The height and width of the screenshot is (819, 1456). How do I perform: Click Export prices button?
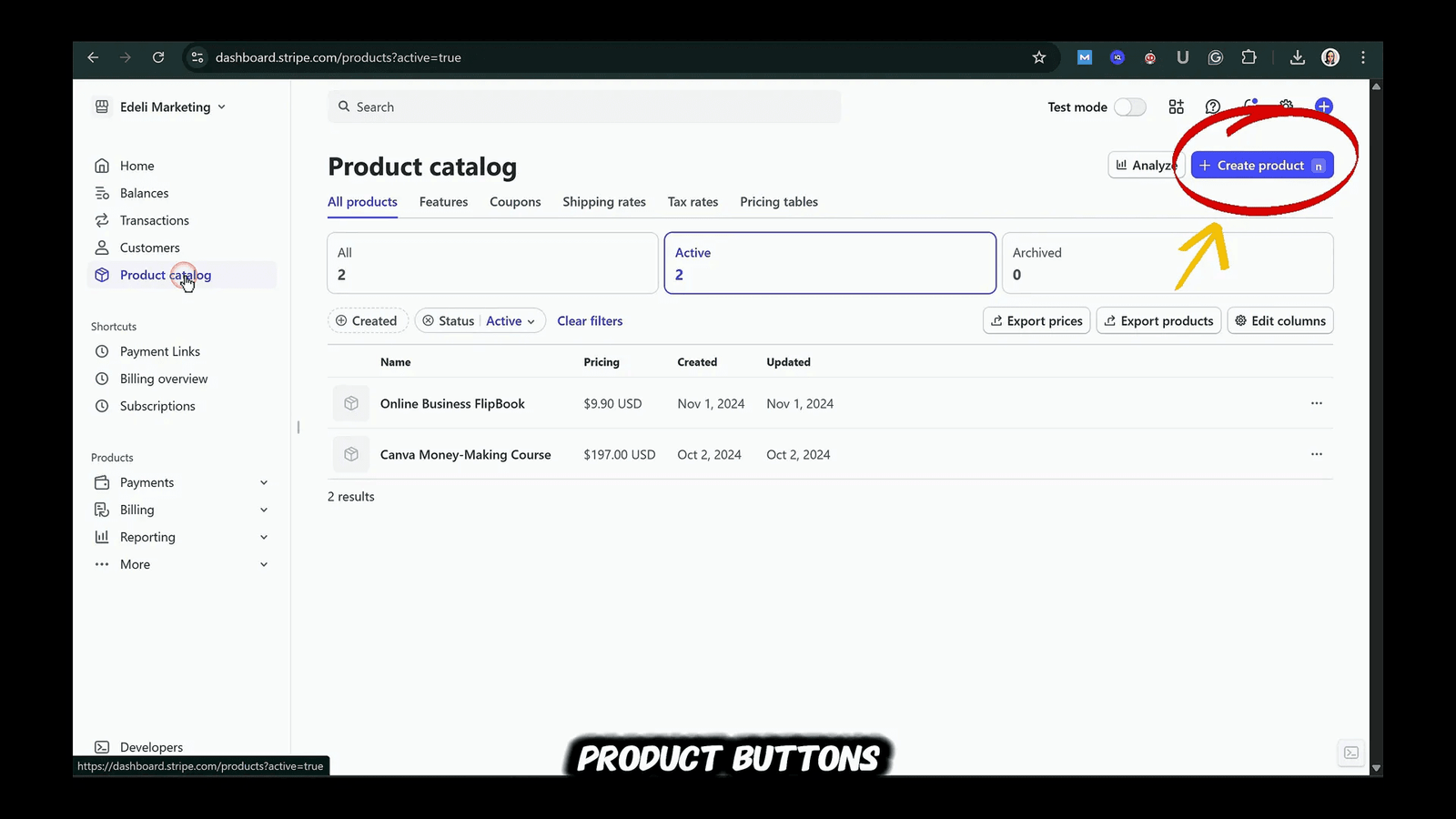1036,320
